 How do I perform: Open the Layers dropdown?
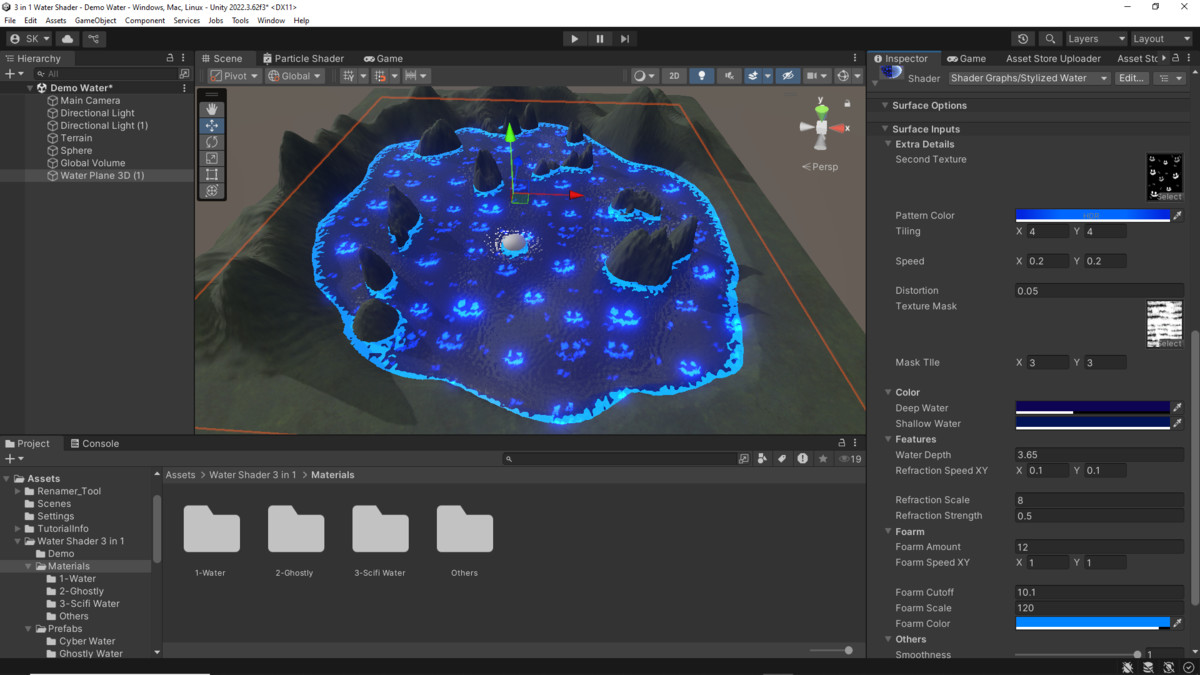point(1095,39)
